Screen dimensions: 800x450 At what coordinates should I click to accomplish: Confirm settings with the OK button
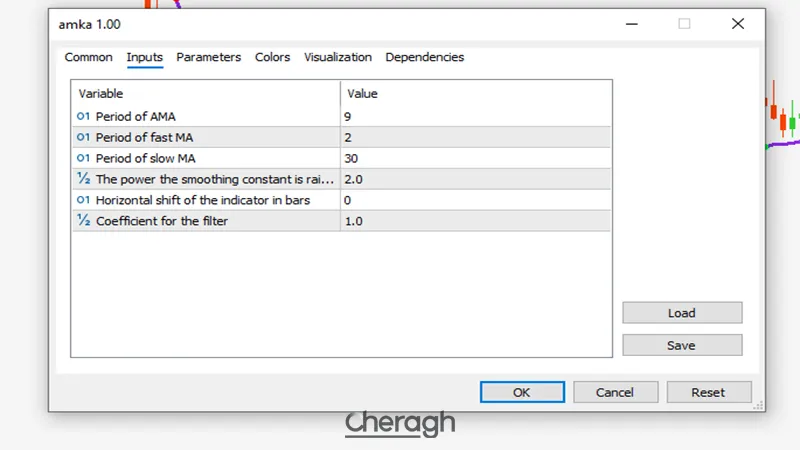tap(521, 393)
